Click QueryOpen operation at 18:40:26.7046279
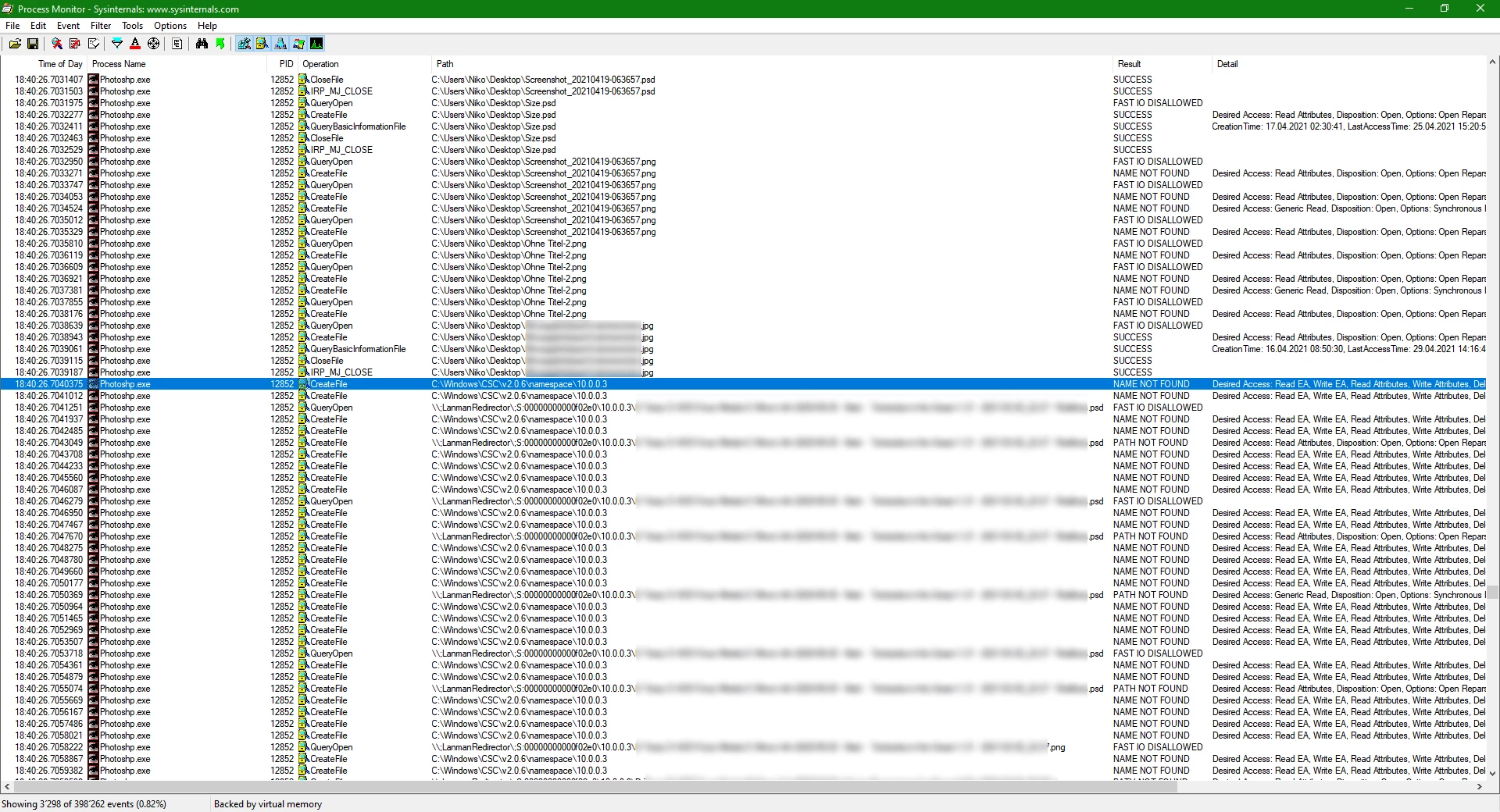 331,501
